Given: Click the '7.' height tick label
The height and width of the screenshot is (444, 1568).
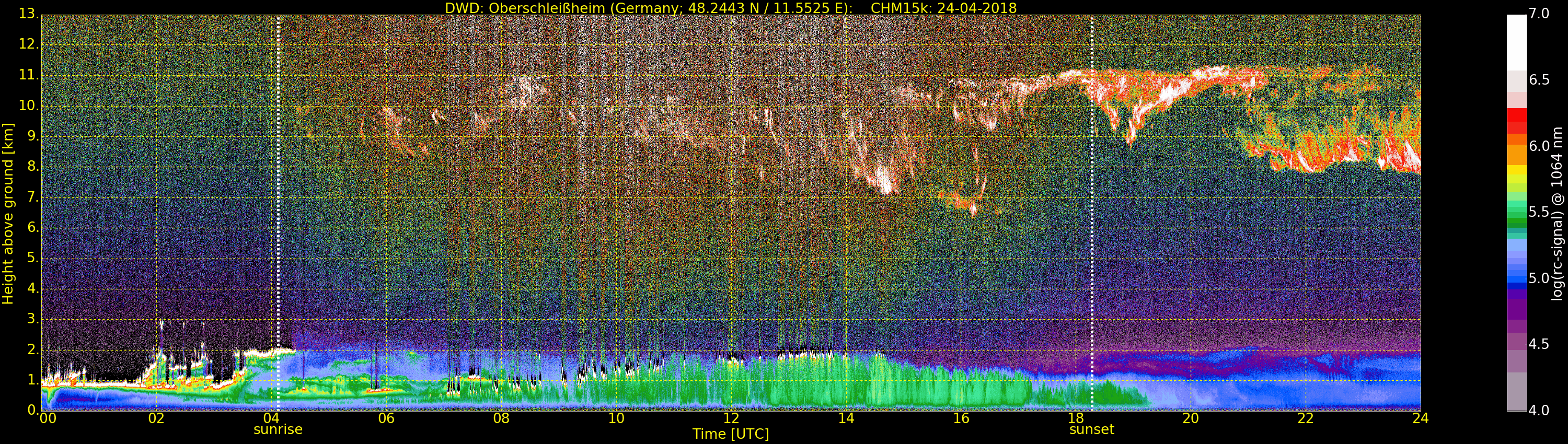Looking at the screenshot, I should [x=33, y=196].
